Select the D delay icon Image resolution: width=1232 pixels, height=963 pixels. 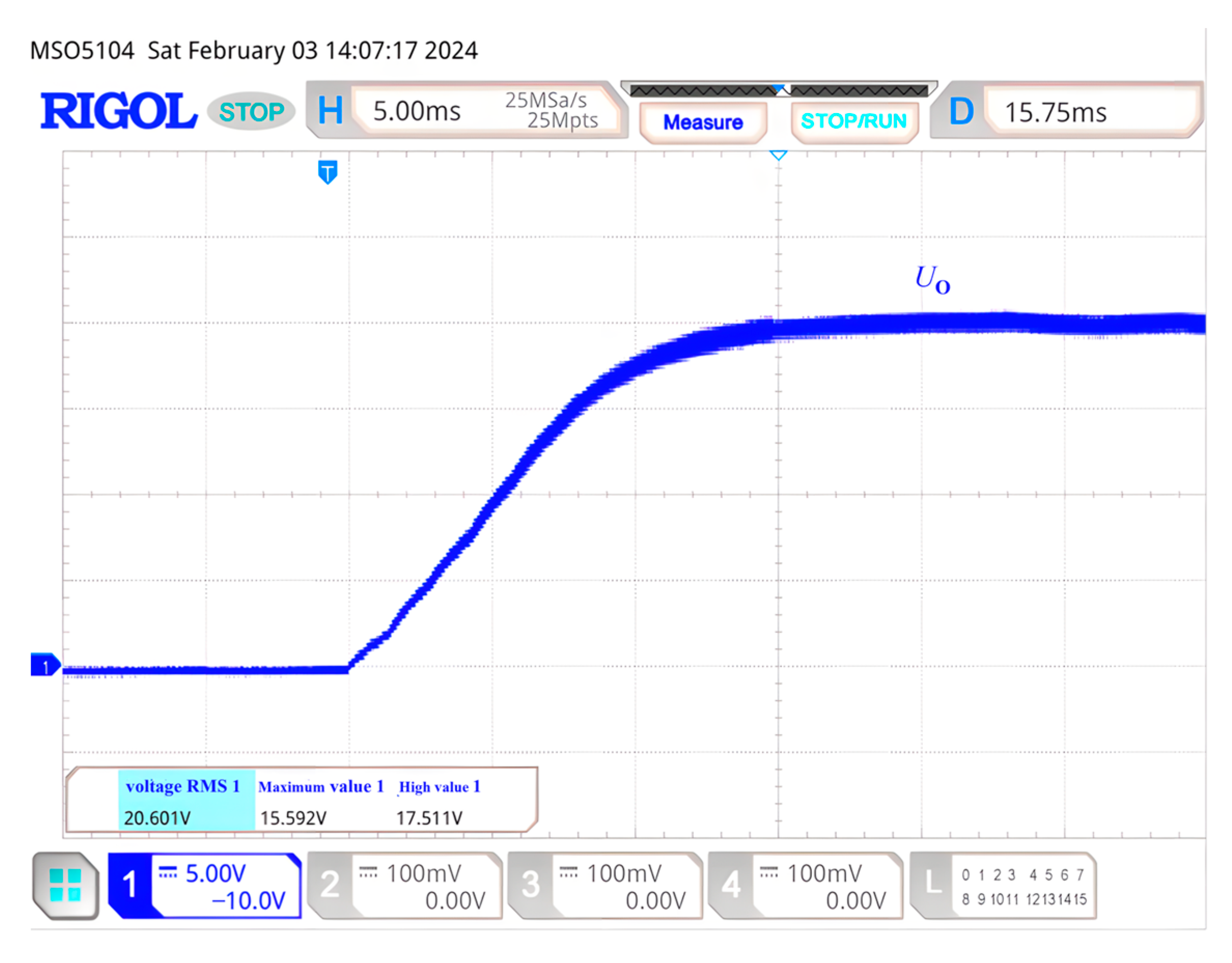pyautogui.click(x=961, y=111)
